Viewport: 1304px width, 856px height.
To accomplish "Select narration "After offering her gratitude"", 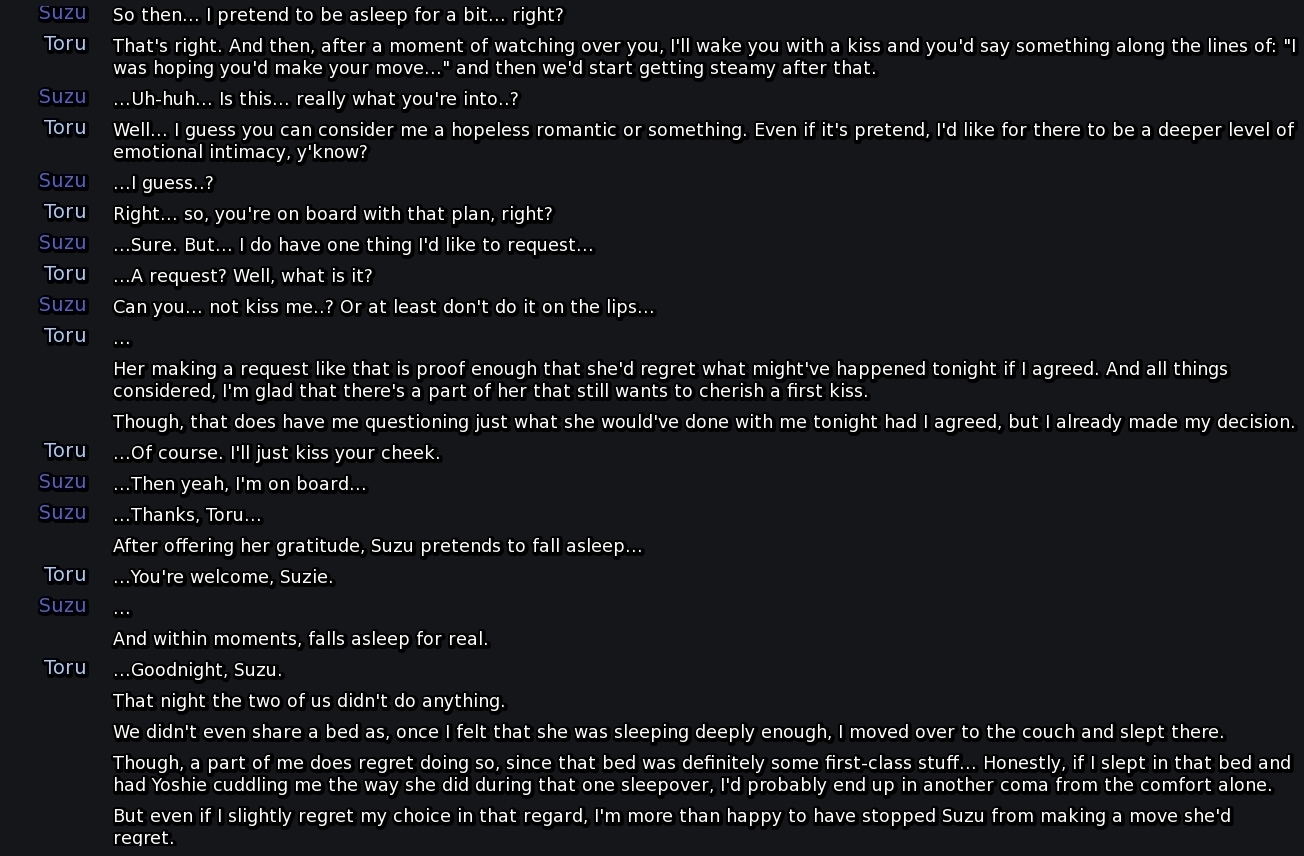I will [378, 547].
